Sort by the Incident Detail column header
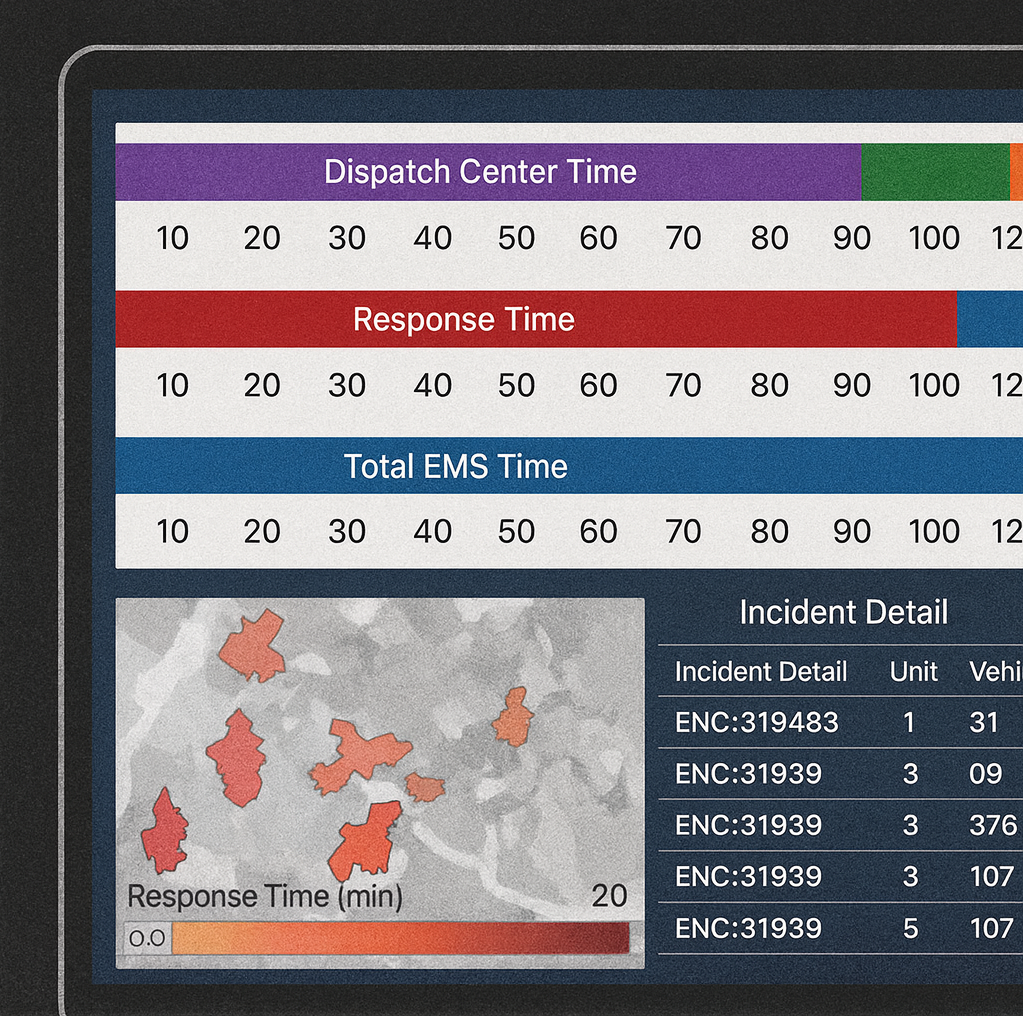Image resolution: width=1023 pixels, height=1016 pixels. [760, 671]
